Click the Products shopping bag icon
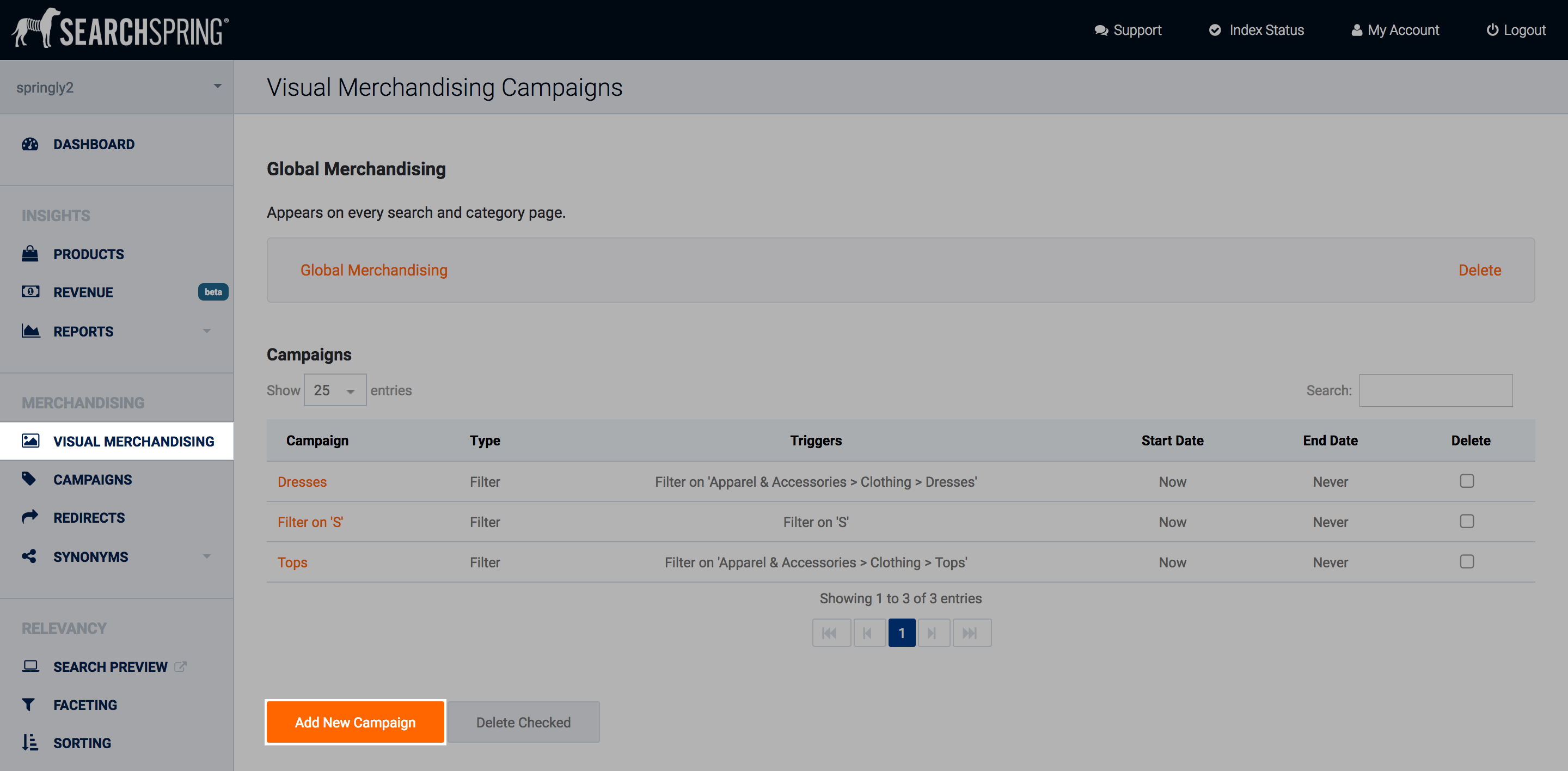The image size is (1568, 771). (30, 254)
